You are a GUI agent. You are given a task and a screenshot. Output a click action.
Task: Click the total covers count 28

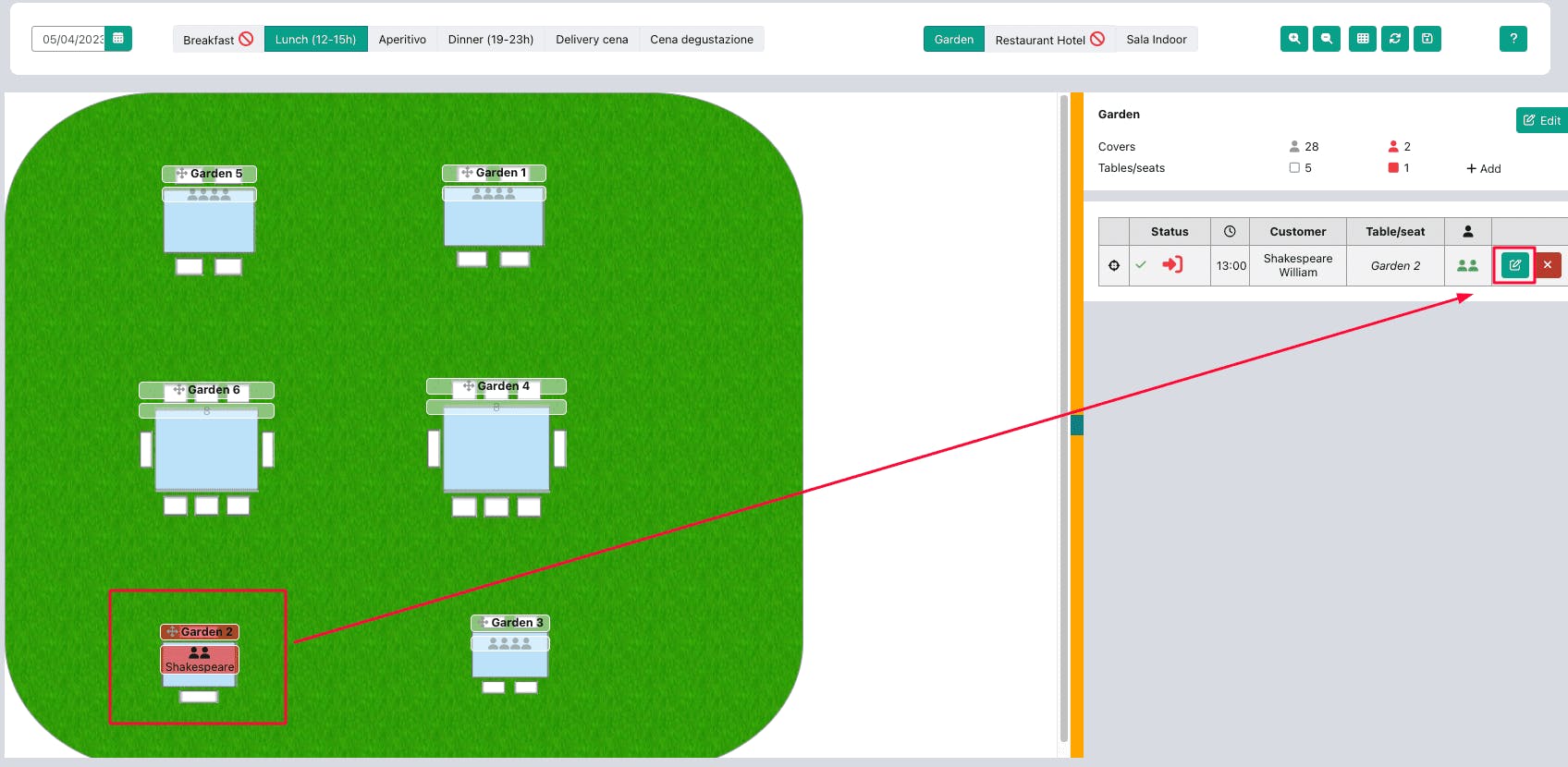coord(1311,147)
